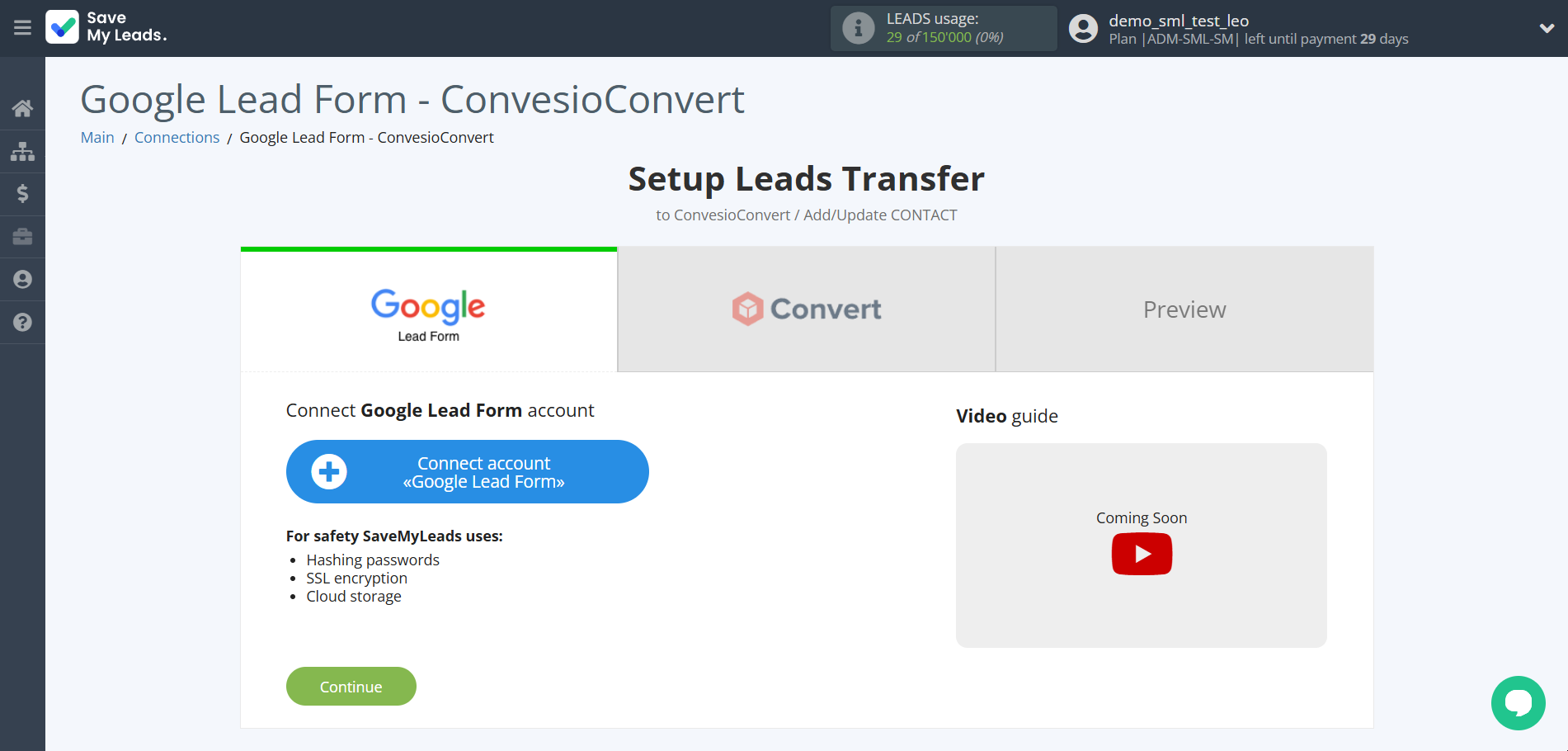Switch to the Preview tab
Screen dimensions: 1568x751
(1184, 309)
